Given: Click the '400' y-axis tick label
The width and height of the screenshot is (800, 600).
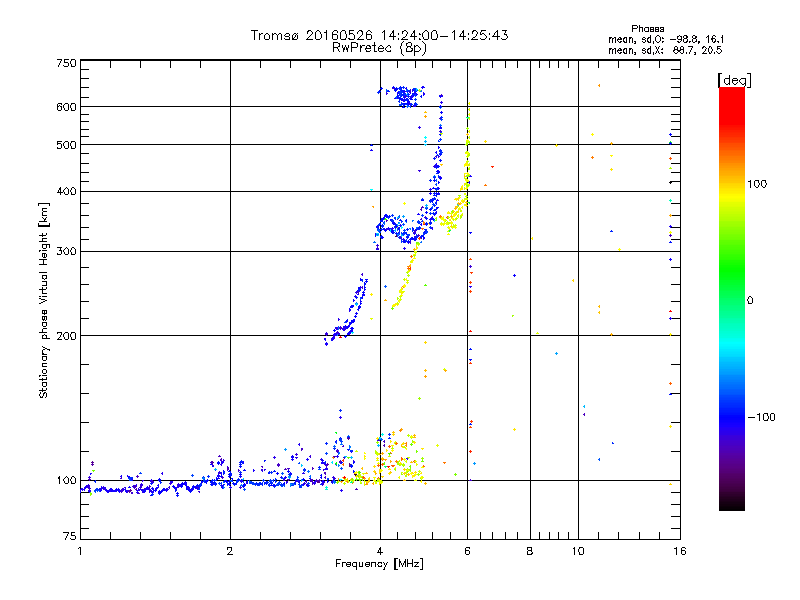Looking at the screenshot, I should tap(67, 192).
